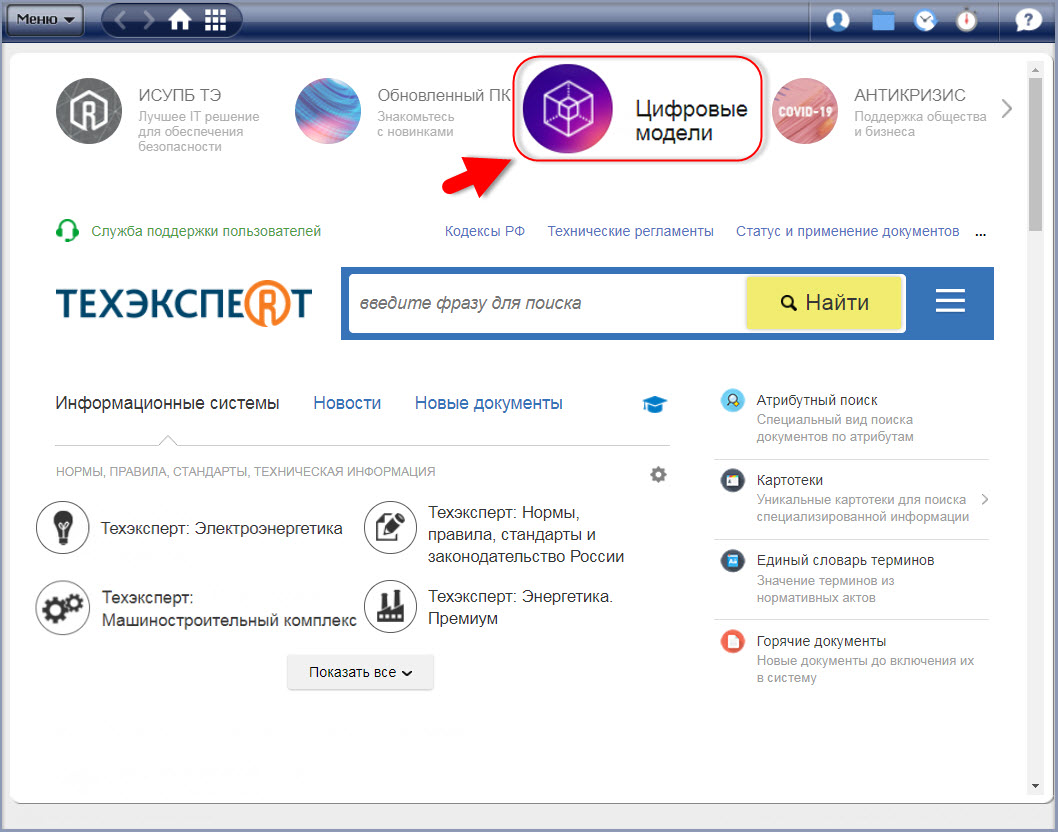
Task: Show next banners with the right chevron
Action: coord(1007,108)
